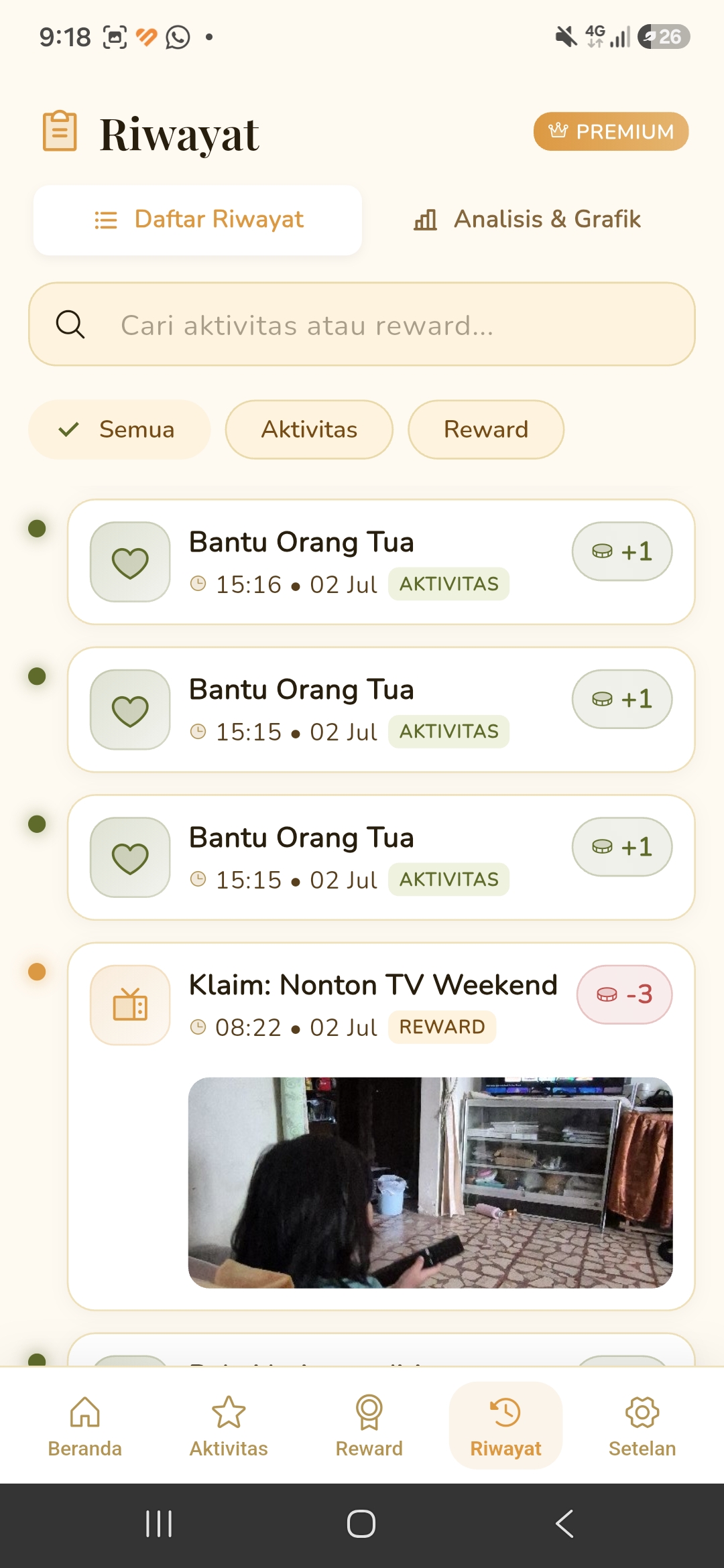Tap the Android back navigation button
724x1568 pixels.
pyautogui.click(x=564, y=1524)
